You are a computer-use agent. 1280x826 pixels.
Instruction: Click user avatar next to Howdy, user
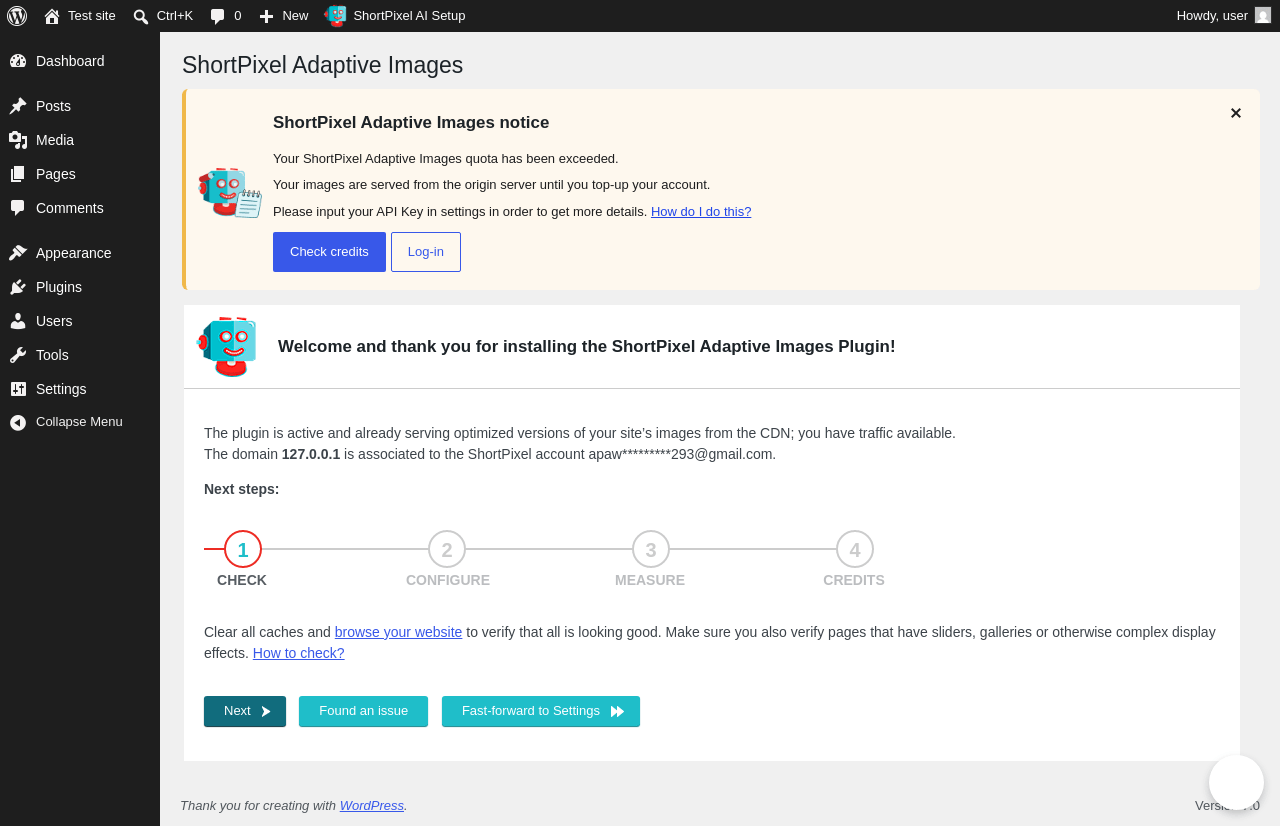1263,15
